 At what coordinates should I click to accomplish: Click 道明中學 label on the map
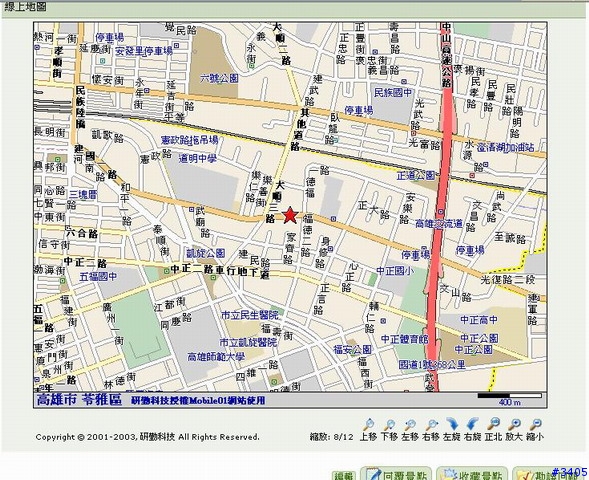pos(198,158)
